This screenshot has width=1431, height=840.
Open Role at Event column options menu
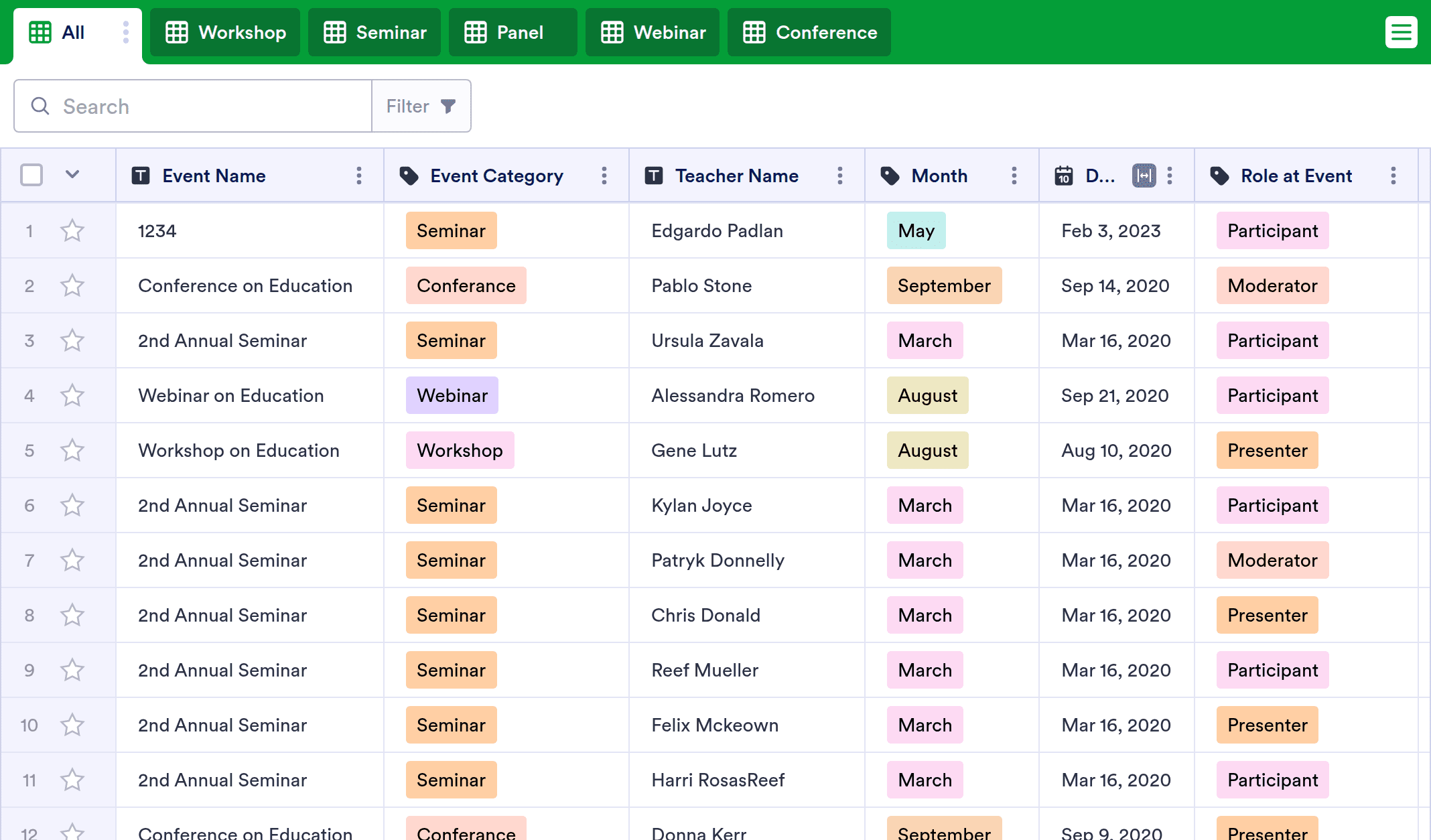(x=1393, y=176)
